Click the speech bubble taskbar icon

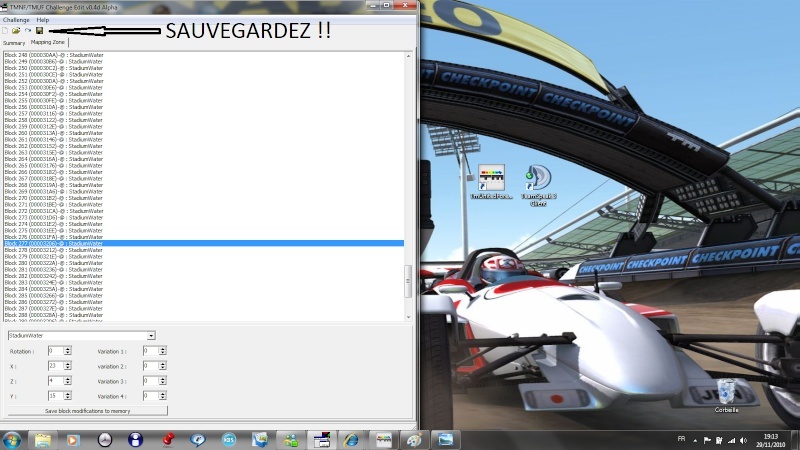click(x=198, y=440)
